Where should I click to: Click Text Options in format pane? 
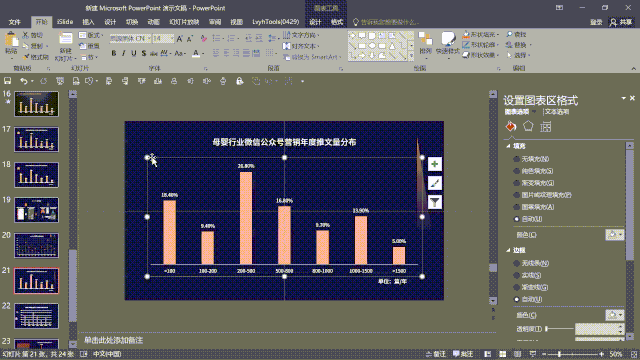click(x=557, y=111)
